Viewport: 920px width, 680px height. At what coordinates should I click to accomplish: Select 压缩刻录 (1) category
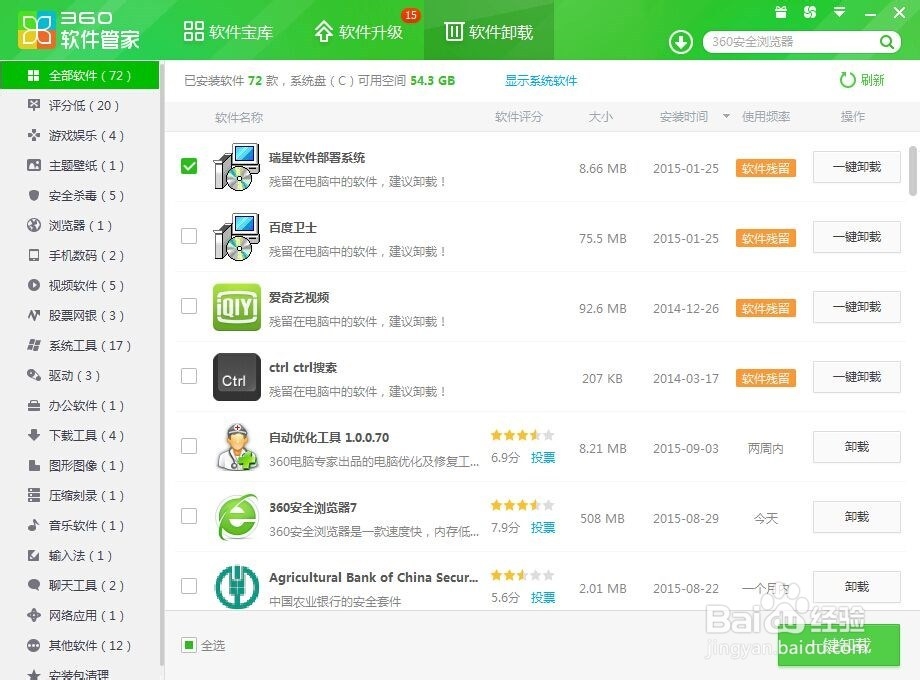pos(79,495)
